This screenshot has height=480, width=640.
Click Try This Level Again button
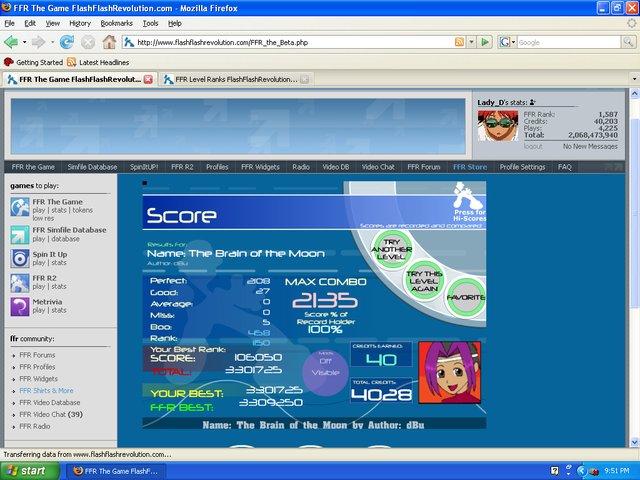click(424, 281)
